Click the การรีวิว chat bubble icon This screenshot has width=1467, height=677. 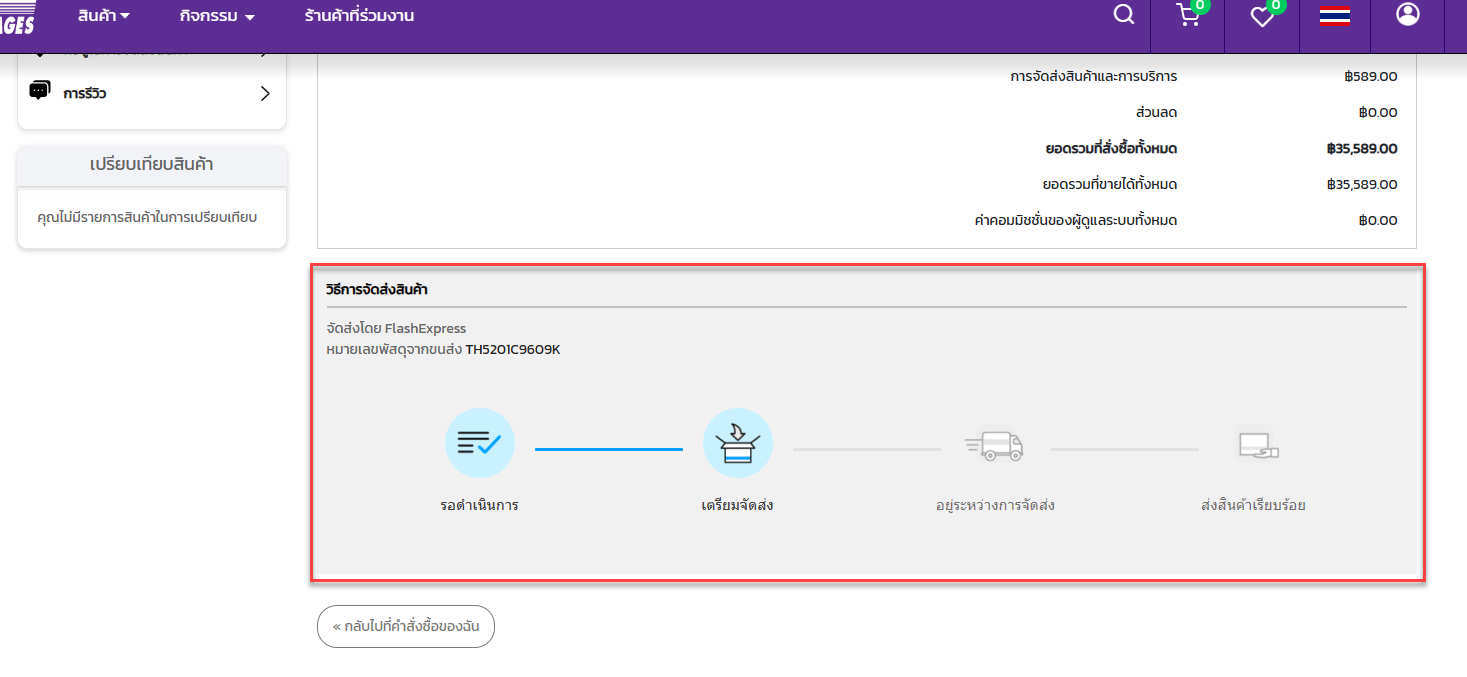point(40,92)
